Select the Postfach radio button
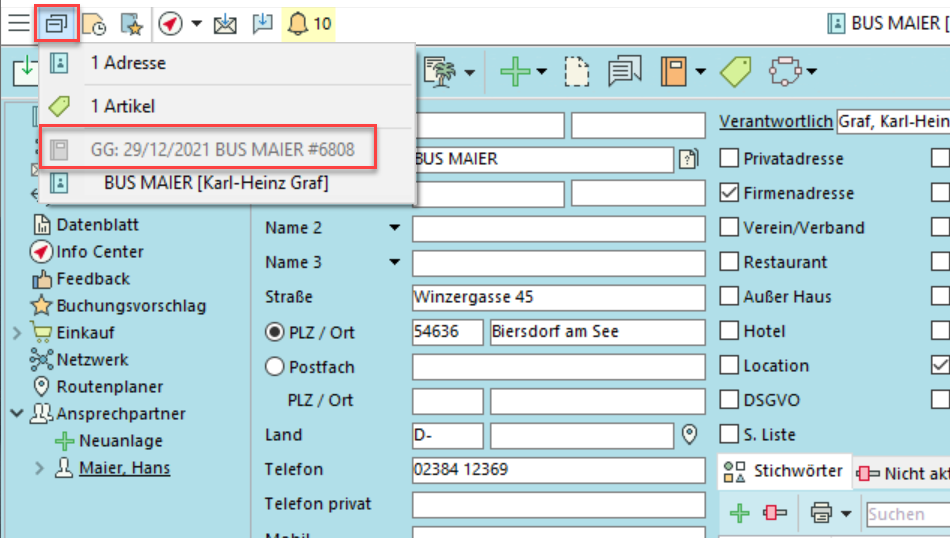 [274, 367]
